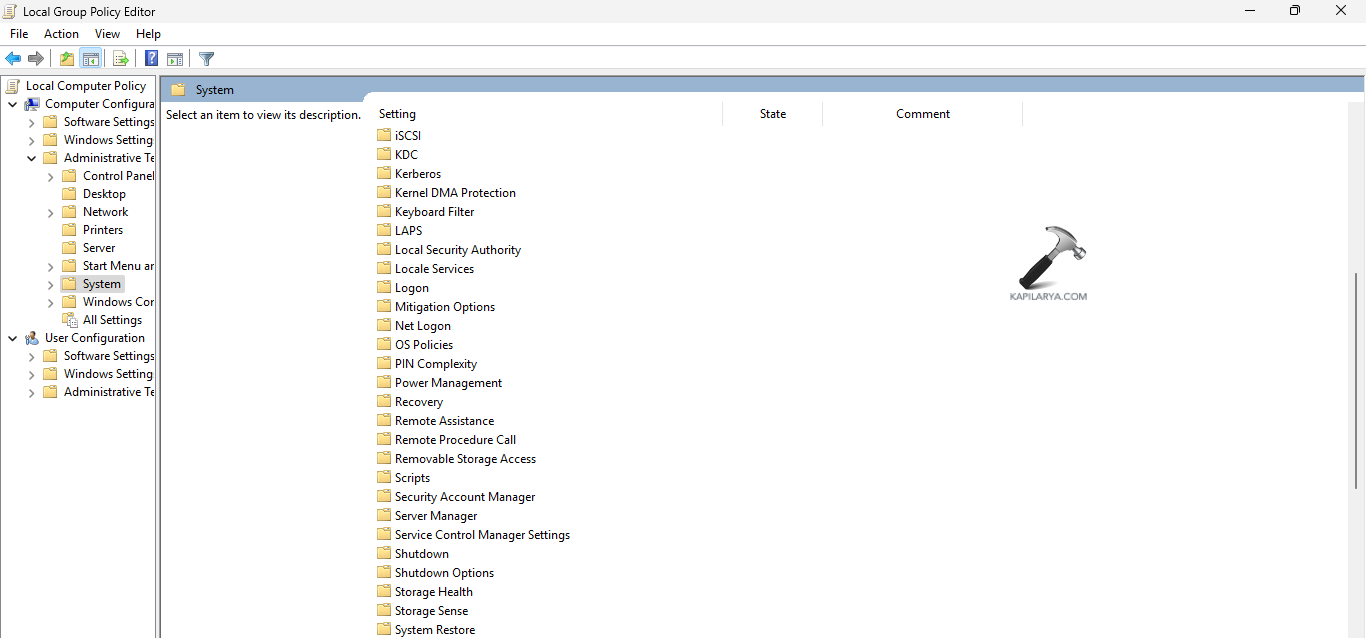Image resolution: width=1366 pixels, height=638 pixels.
Task: Click the gray Forward arrow in the toolbar
Action: click(36, 59)
